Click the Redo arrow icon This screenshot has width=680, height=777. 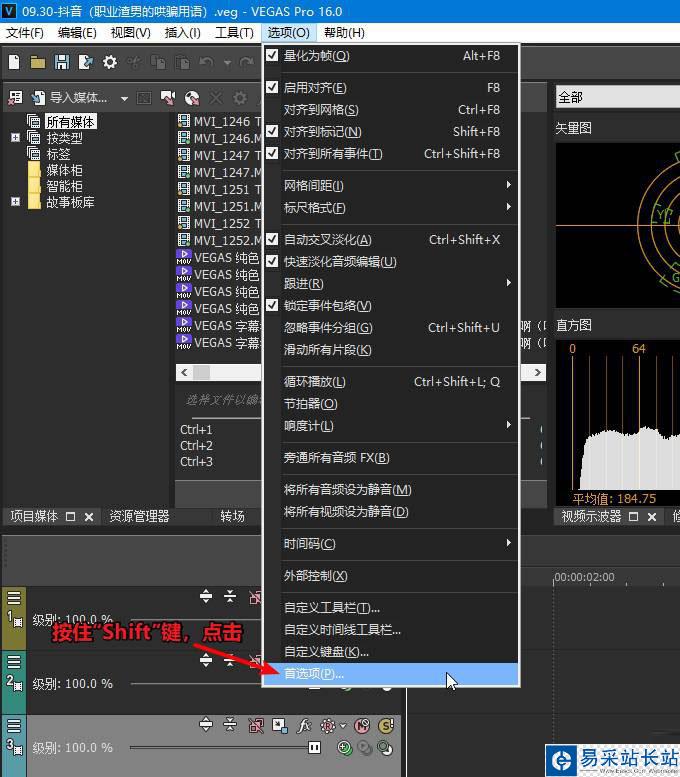tap(246, 62)
